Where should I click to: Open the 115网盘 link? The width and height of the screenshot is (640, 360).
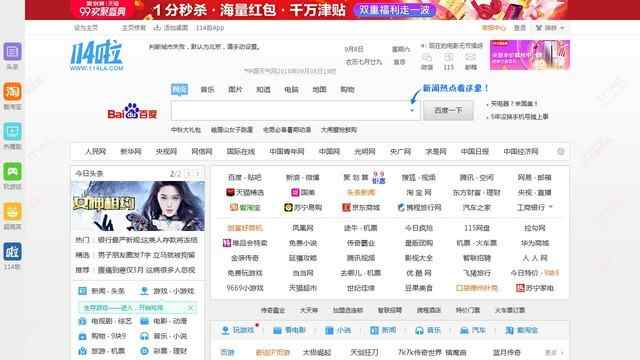[477, 228]
